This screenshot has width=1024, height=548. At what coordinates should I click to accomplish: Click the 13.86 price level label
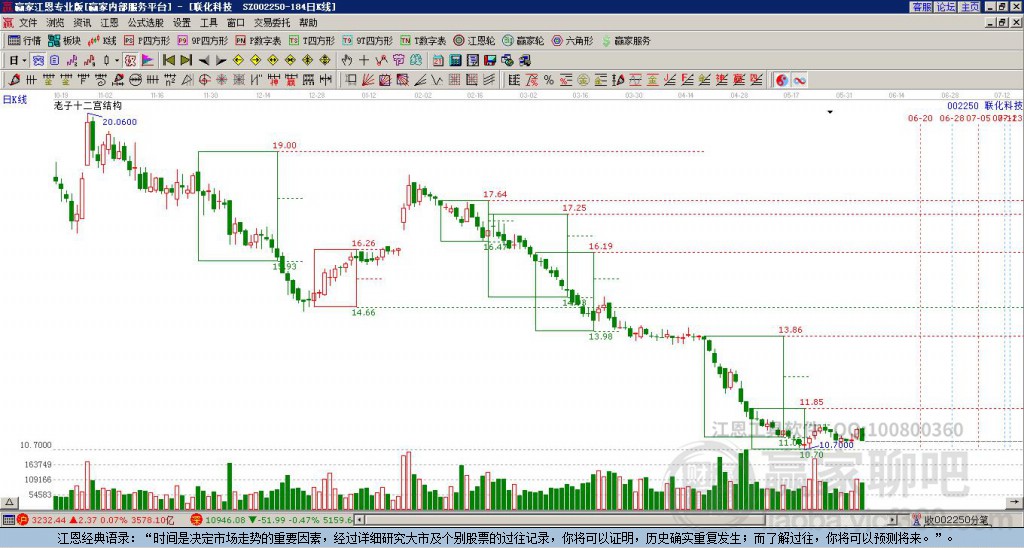tap(790, 330)
